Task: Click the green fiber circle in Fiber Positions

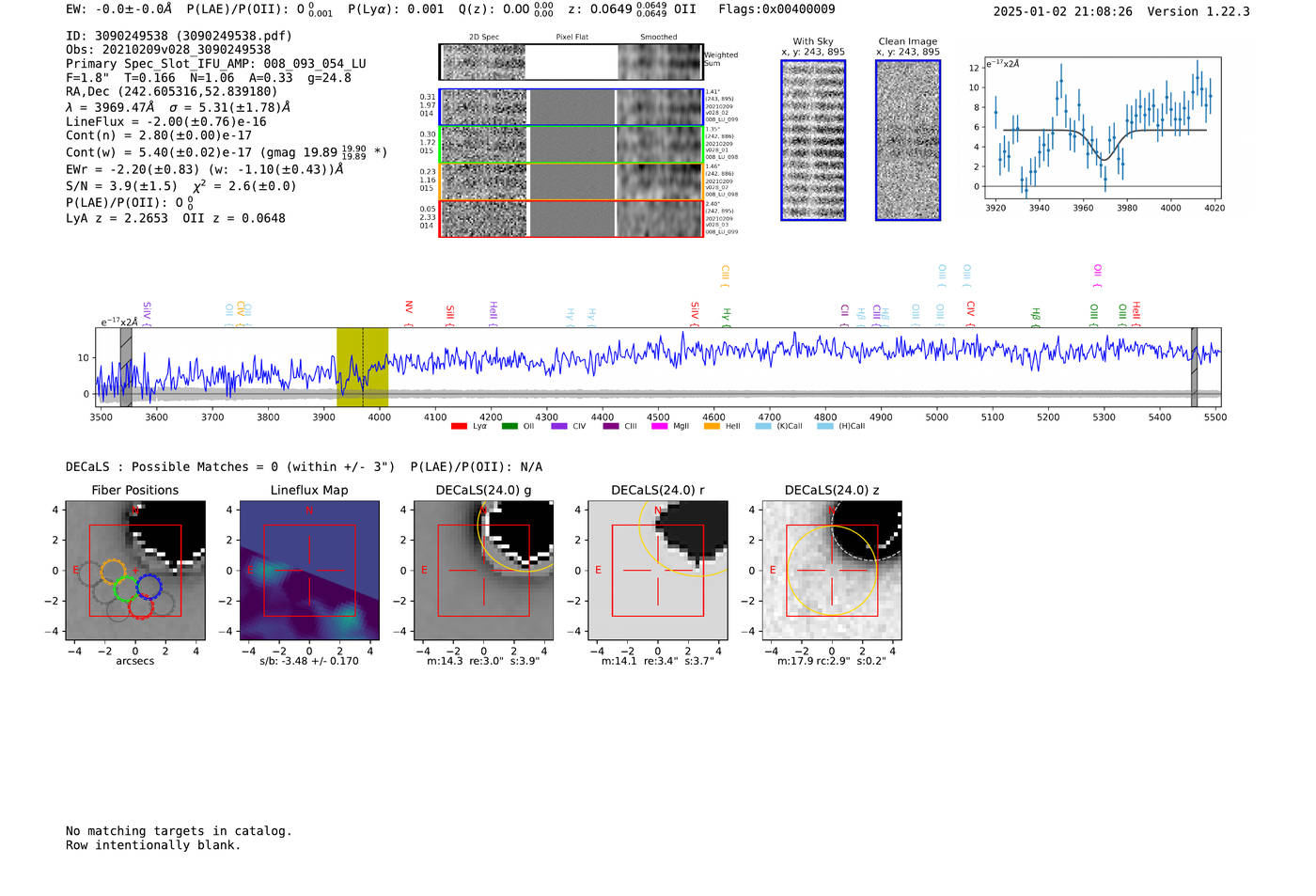Action: click(x=124, y=590)
